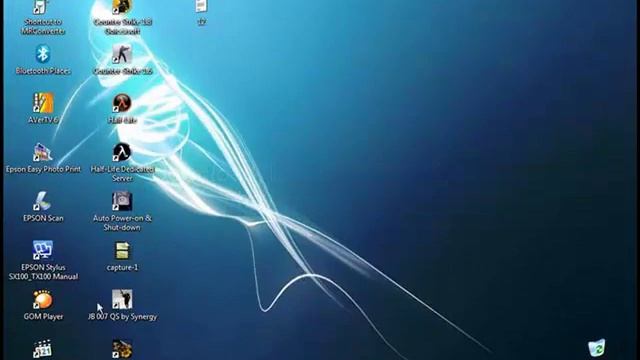Launch the AVerTV 6 shortcut
The width and height of the screenshot is (640, 360).
click(x=43, y=103)
